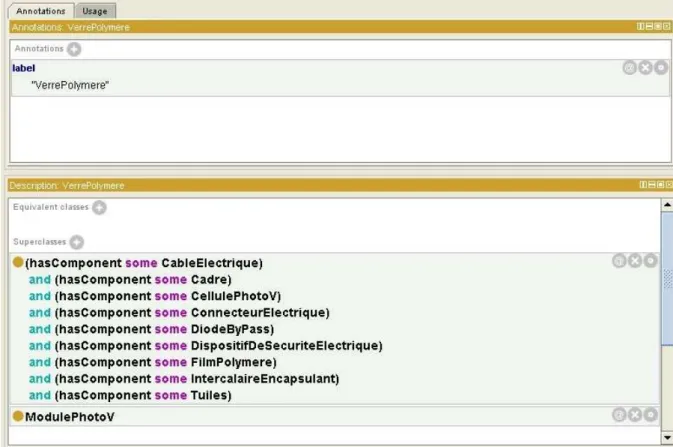Click annotate icon on hasComponent superclass row
Screen dimensions: 673x447
[x=619, y=260]
